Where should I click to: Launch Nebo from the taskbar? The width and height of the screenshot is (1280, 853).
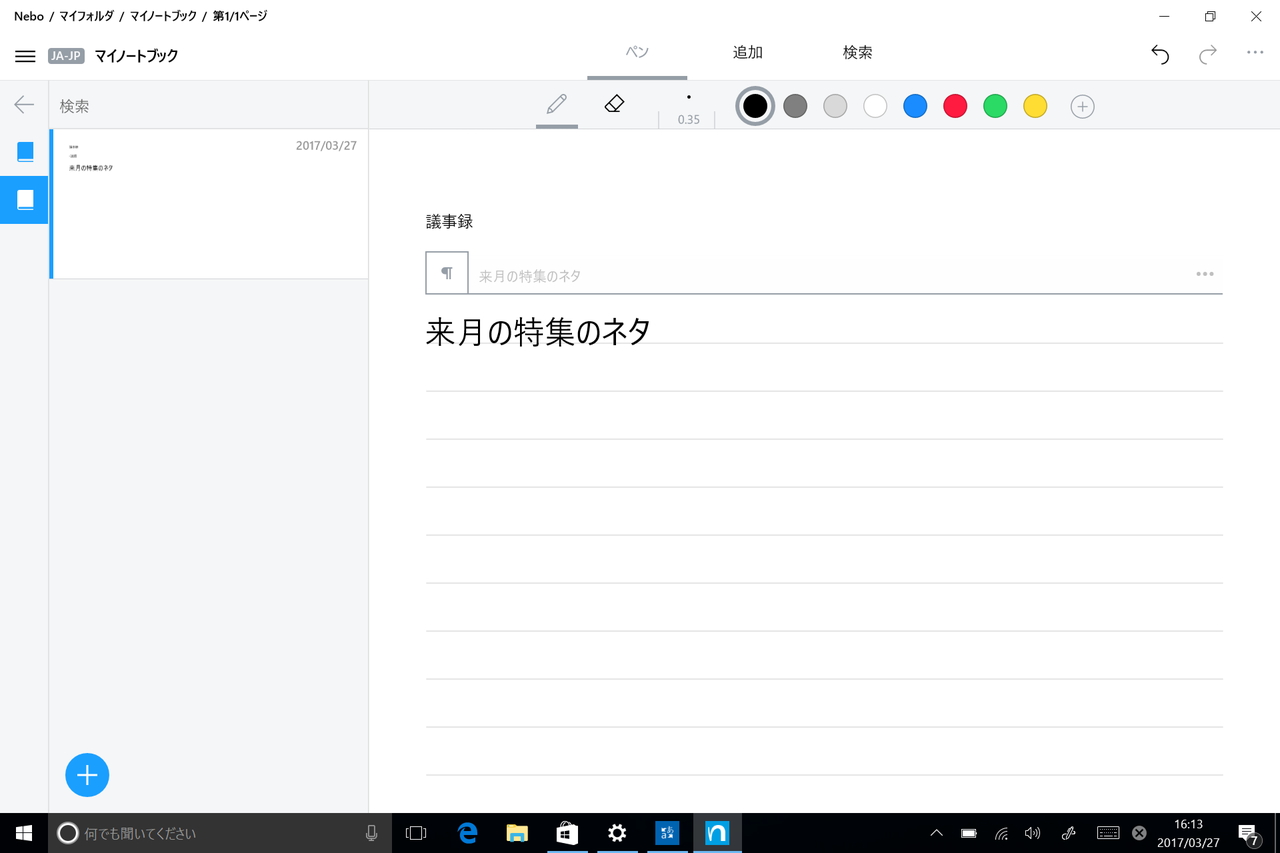(717, 832)
